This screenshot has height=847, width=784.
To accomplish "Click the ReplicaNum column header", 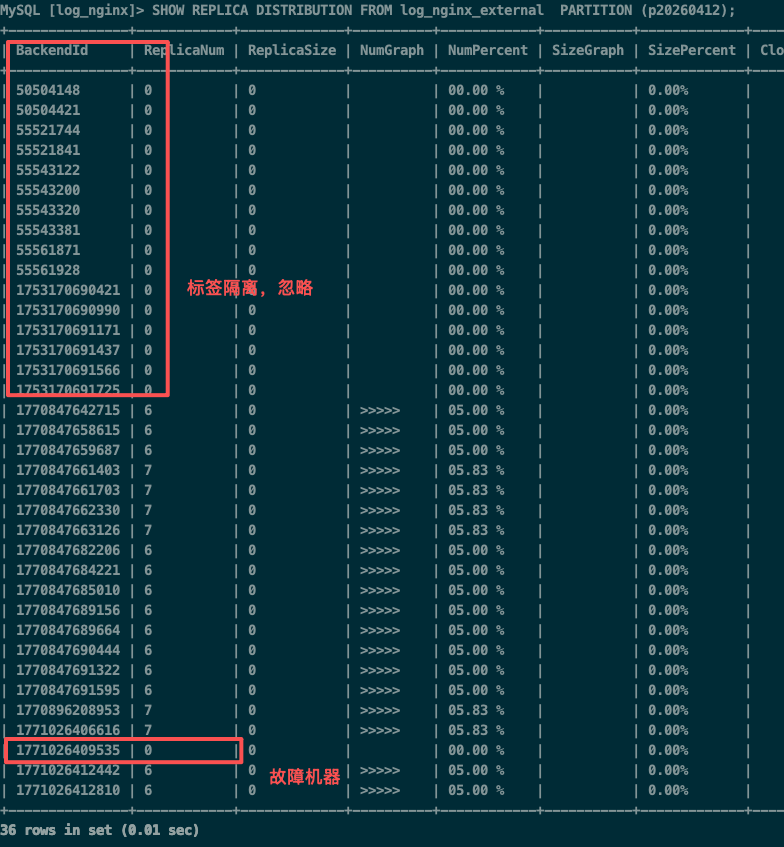I will (184, 50).
